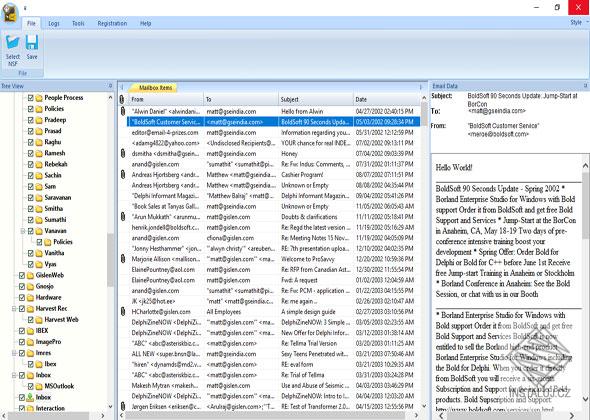Screen dimensions: 590x420
Task: Uncheck the Interaction folder checkbox
Action: point(22,408)
